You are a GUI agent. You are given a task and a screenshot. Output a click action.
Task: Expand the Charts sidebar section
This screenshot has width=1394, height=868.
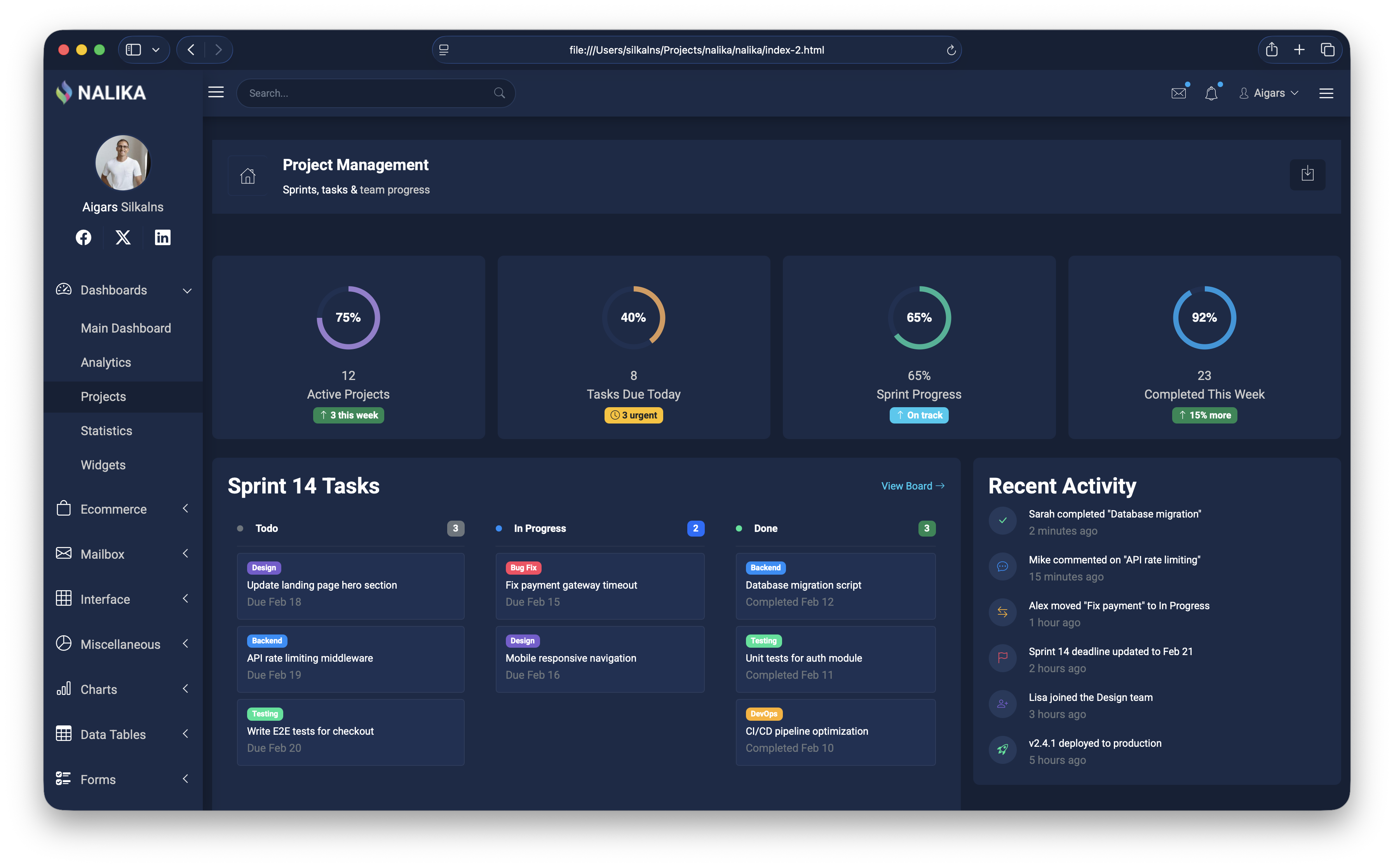99,689
